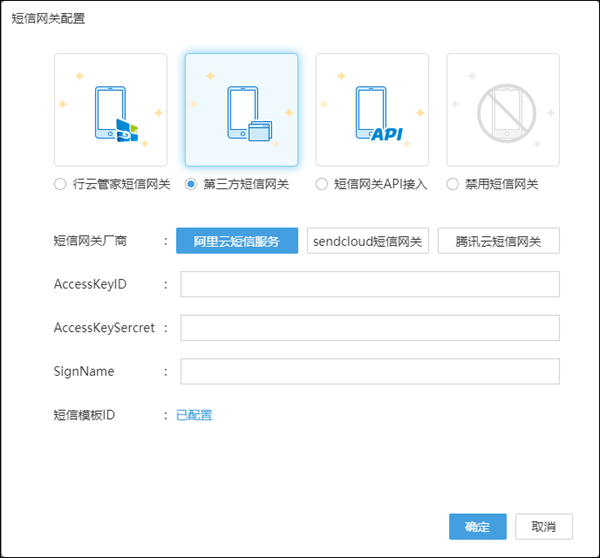Pick the 腾讯云短信网关 vendor tab
The height and width of the screenshot is (558, 600).
click(498, 241)
